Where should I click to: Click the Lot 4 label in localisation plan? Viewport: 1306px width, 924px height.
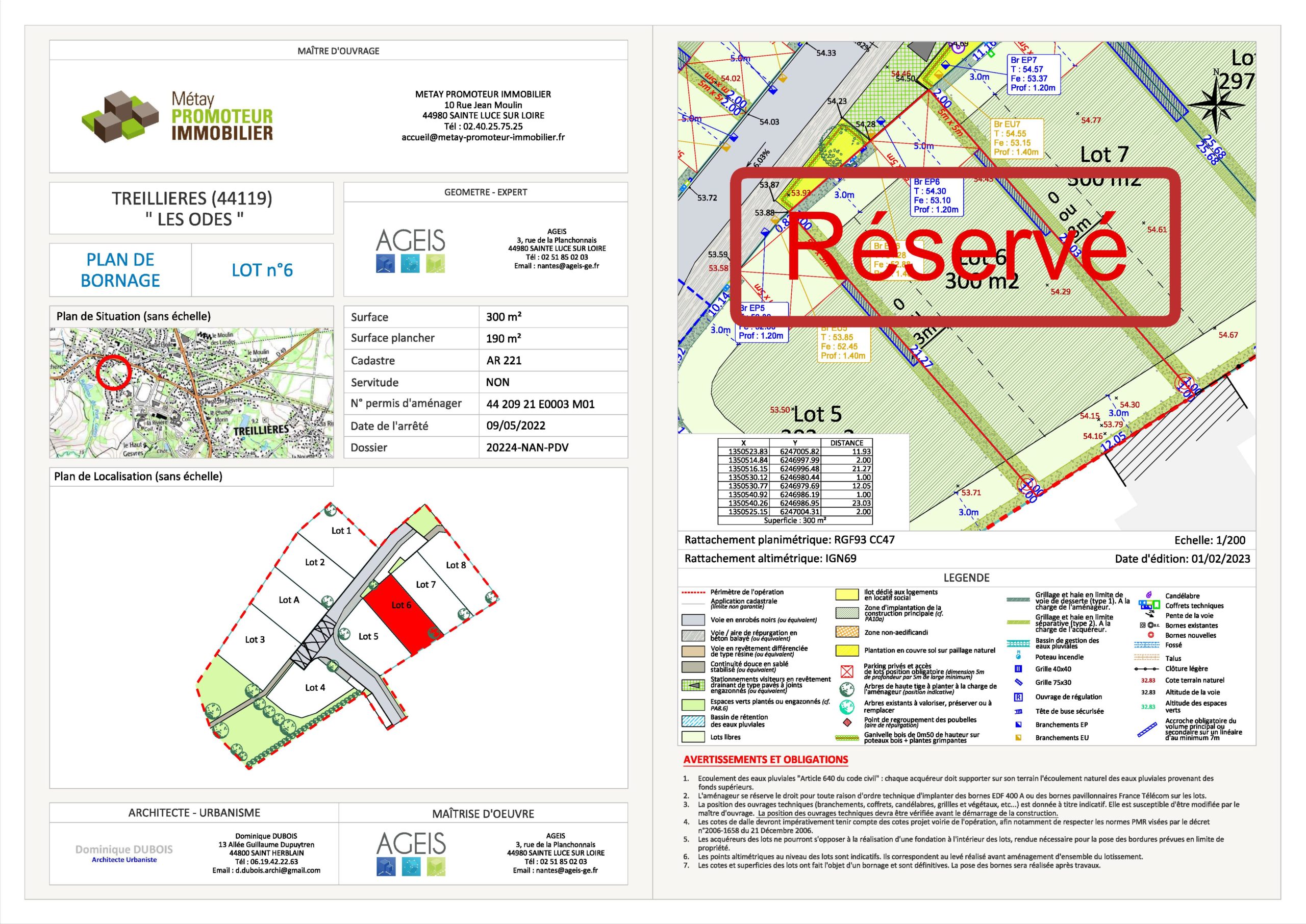tap(315, 687)
